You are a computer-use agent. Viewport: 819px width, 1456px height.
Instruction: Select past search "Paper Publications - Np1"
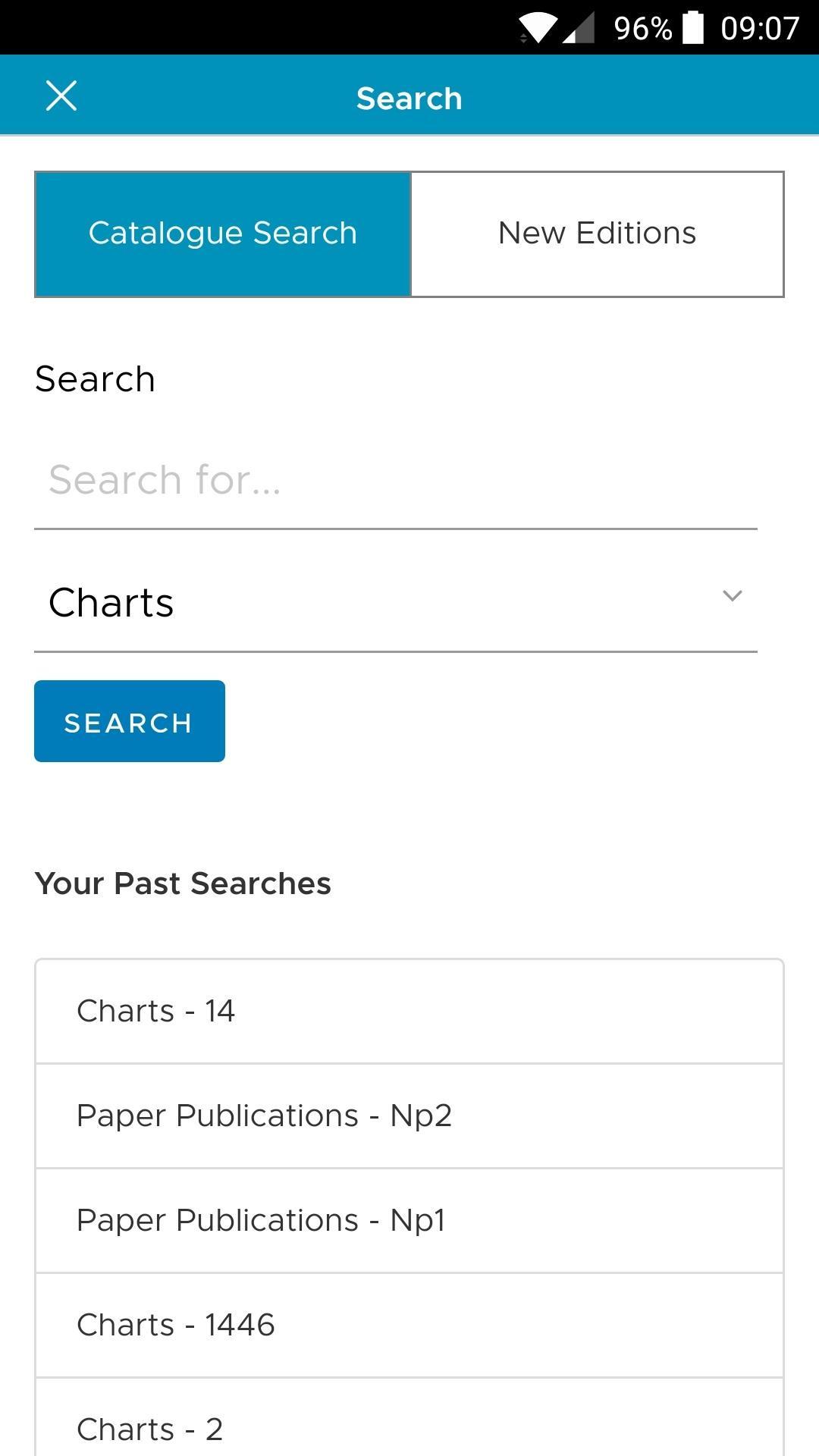(409, 1221)
